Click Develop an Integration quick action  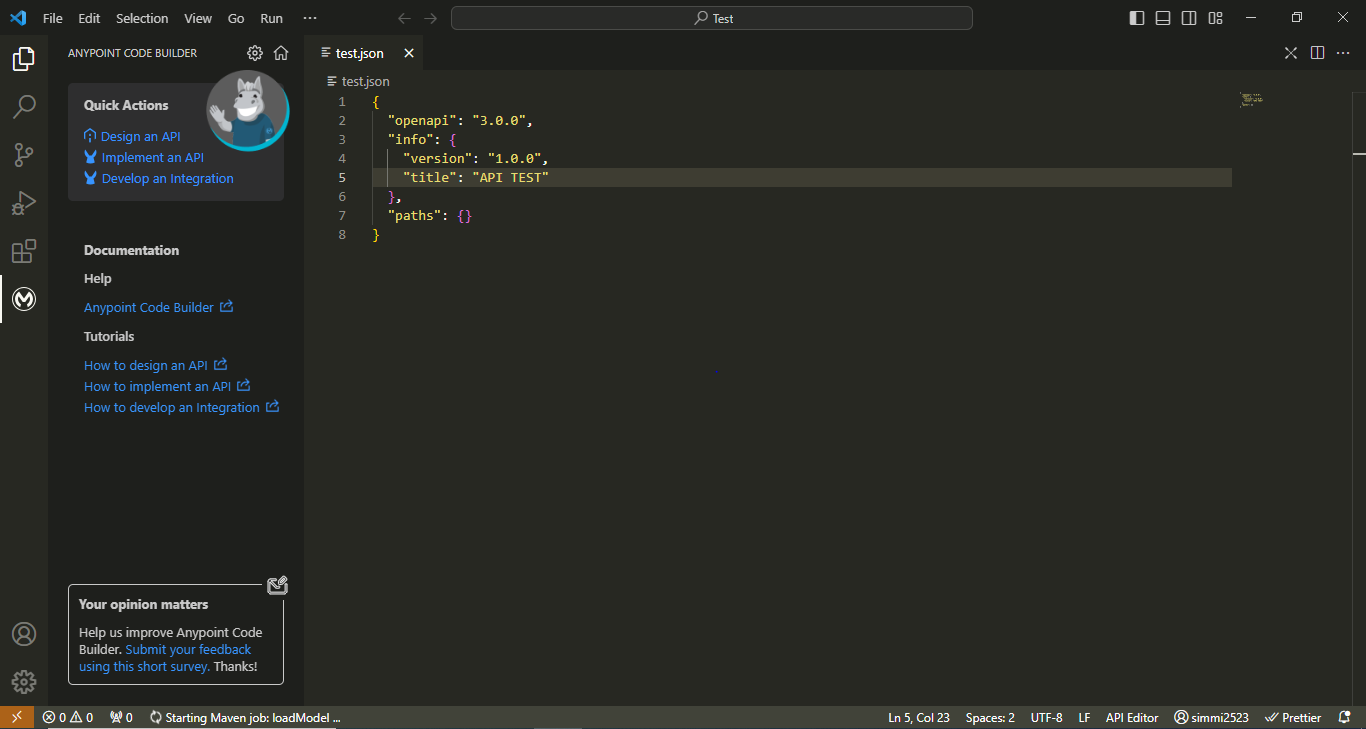click(167, 178)
